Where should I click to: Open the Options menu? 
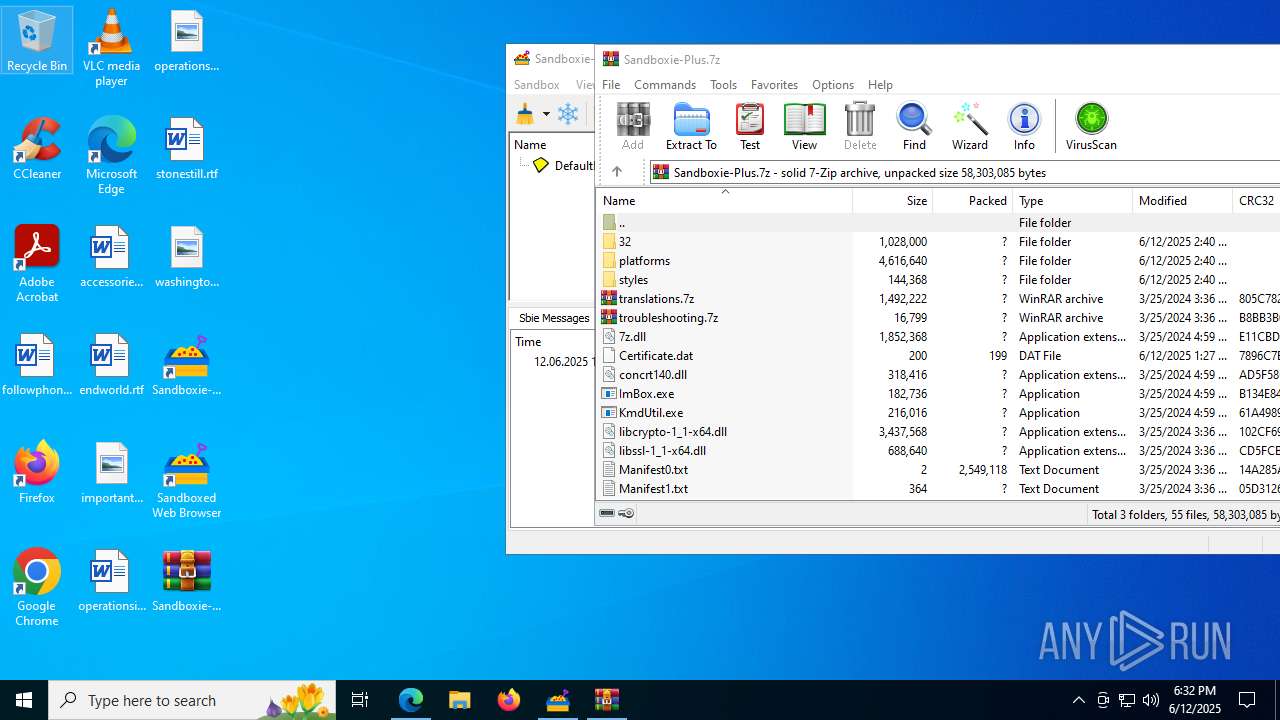click(833, 85)
